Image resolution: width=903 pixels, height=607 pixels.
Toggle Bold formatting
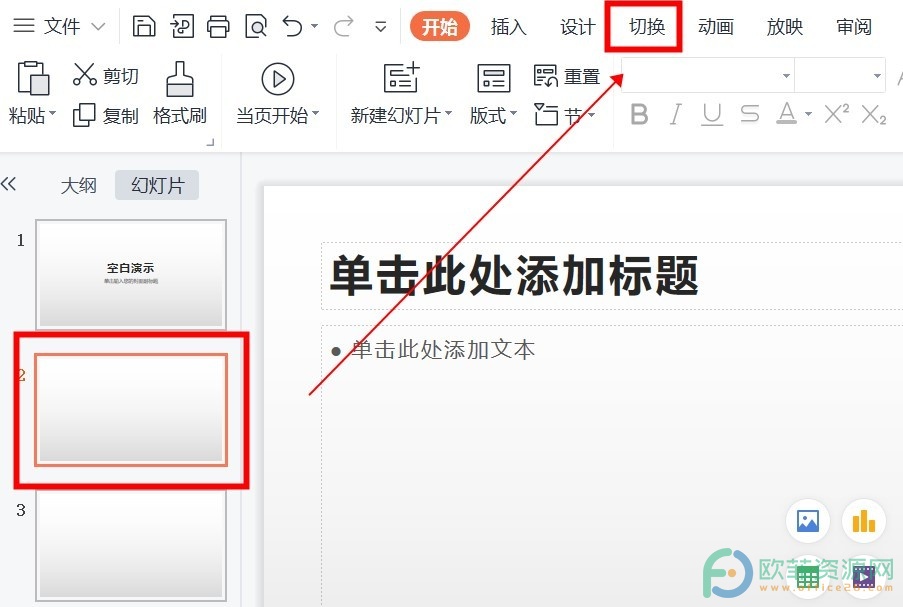tap(639, 114)
